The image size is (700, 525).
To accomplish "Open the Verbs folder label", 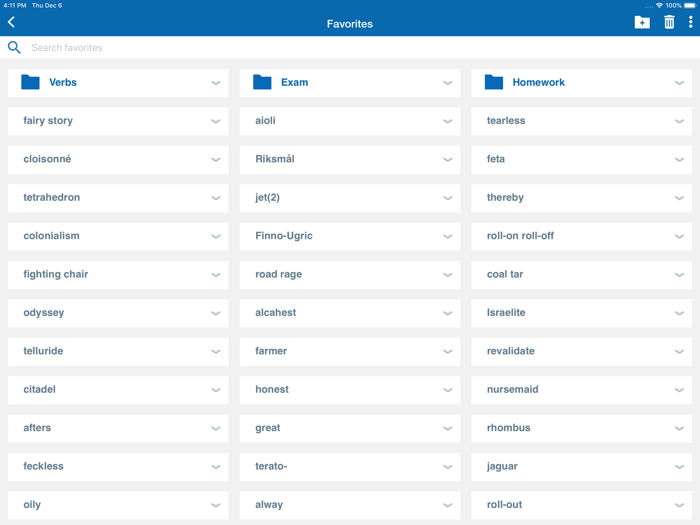I will pyautogui.click(x=63, y=82).
